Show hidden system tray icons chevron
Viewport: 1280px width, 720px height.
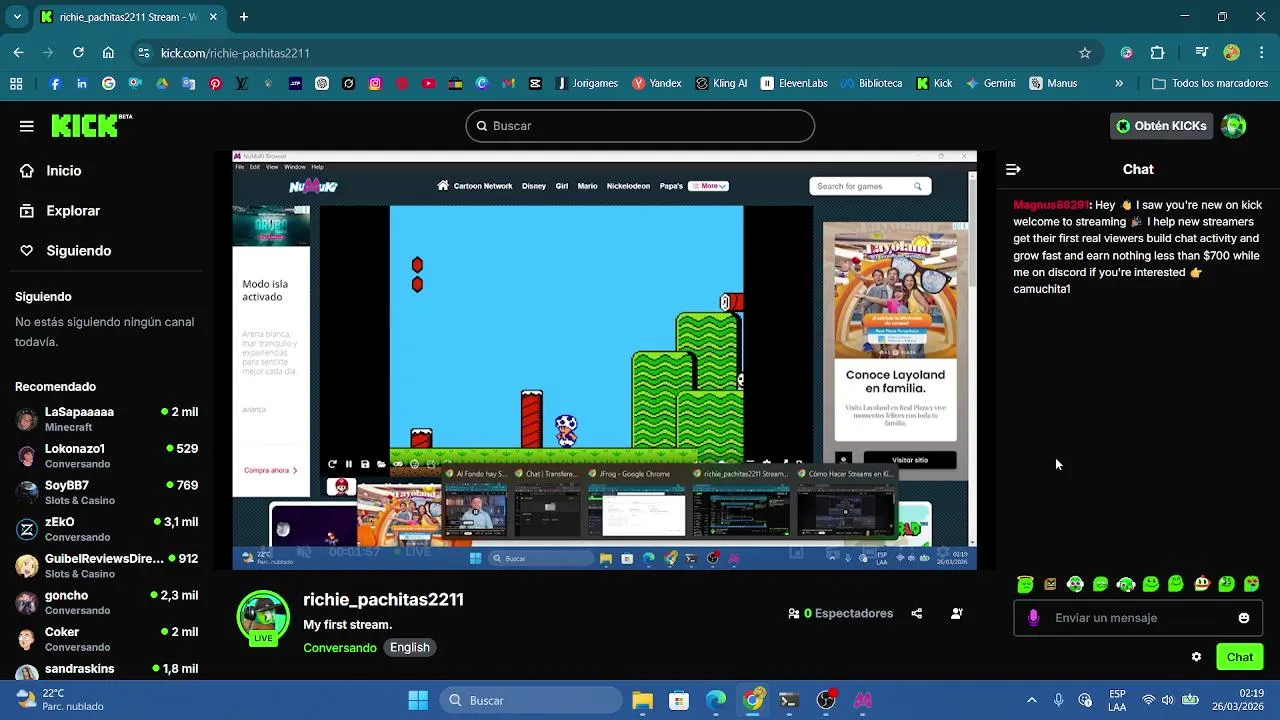[1032, 700]
